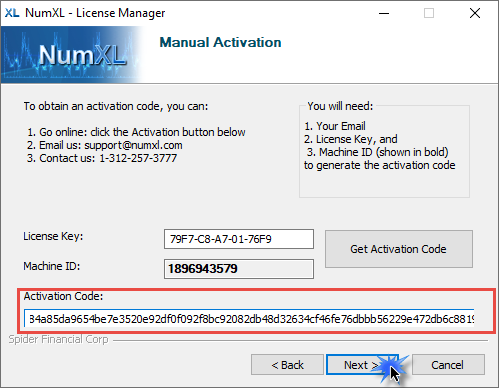Screen dimensions: 499x388
Task: Click the XL title bar app icon
Action: pos(12,13)
